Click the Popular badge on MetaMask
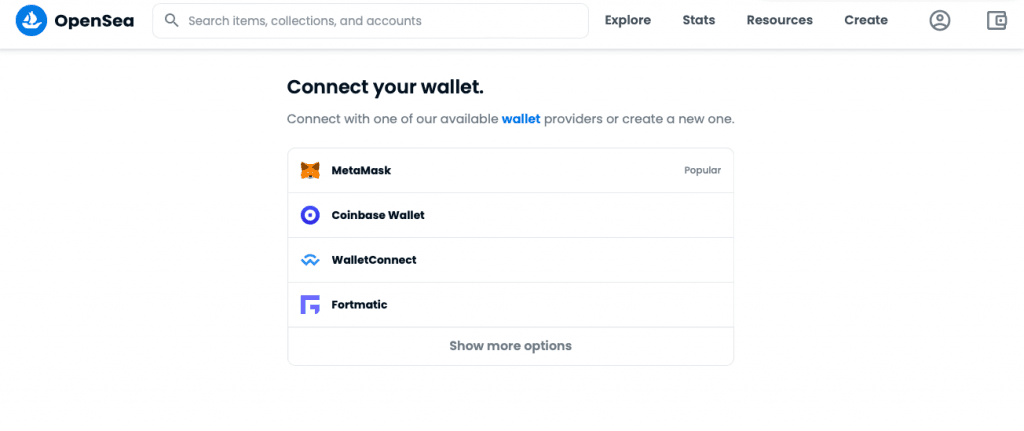This screenshot has height=431, width=1024. [x=702, y=170]
